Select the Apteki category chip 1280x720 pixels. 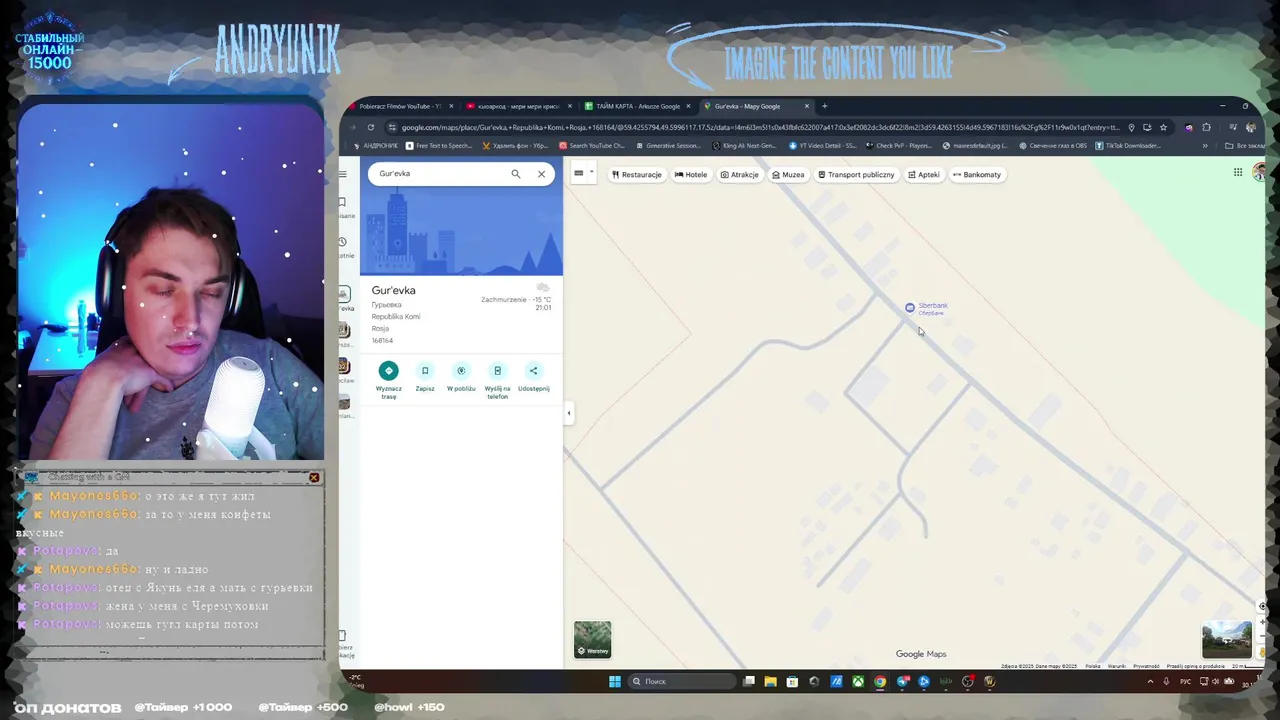click(924, 174)
